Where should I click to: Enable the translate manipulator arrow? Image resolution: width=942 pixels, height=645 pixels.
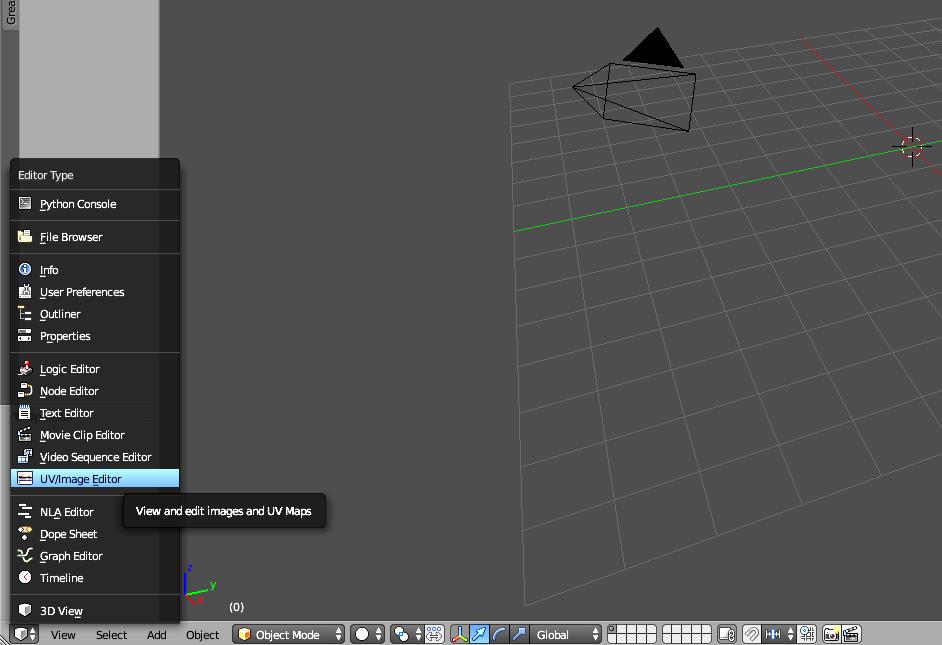coord(479,634)
